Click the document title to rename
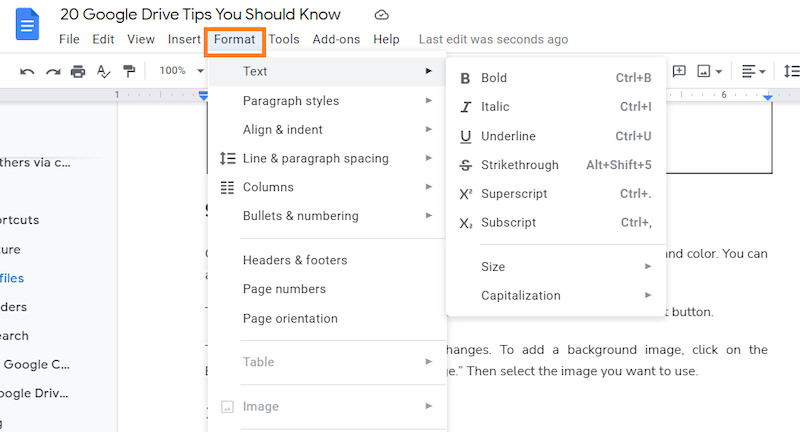The width and height of the screenshot is (800, 432). [x=201, y=14]
